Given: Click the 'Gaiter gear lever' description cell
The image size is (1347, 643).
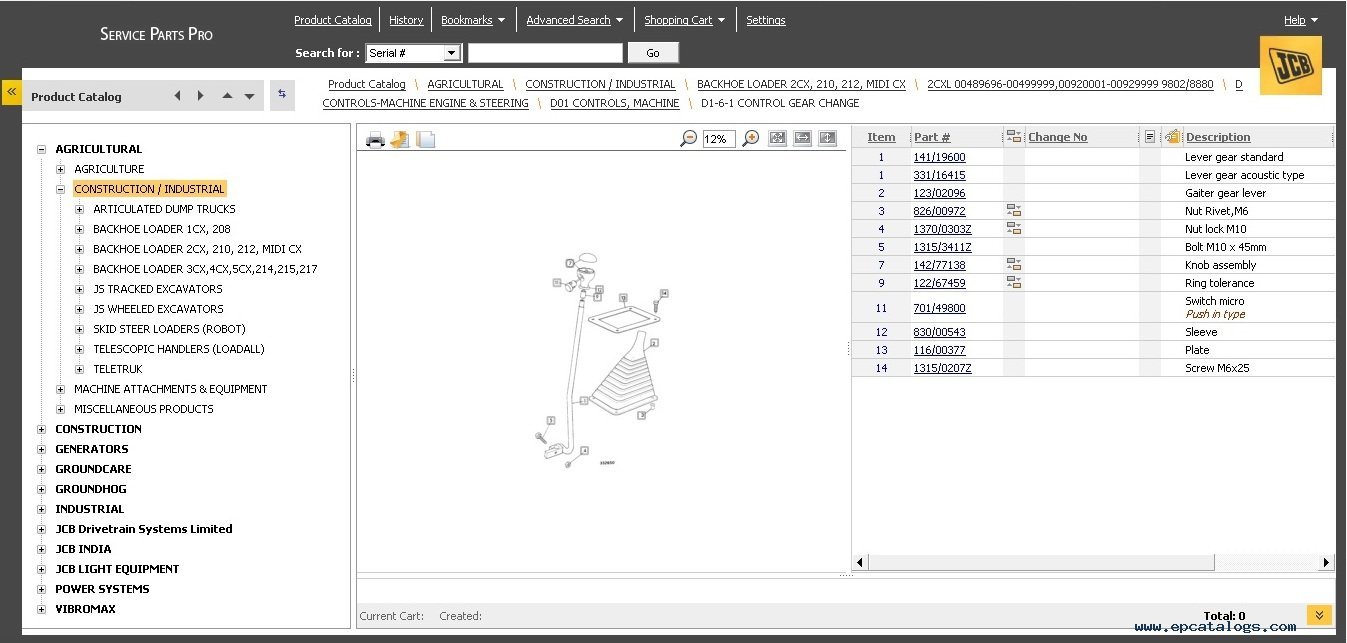Looking at the screenshot, I should [x=1225, y=193].
